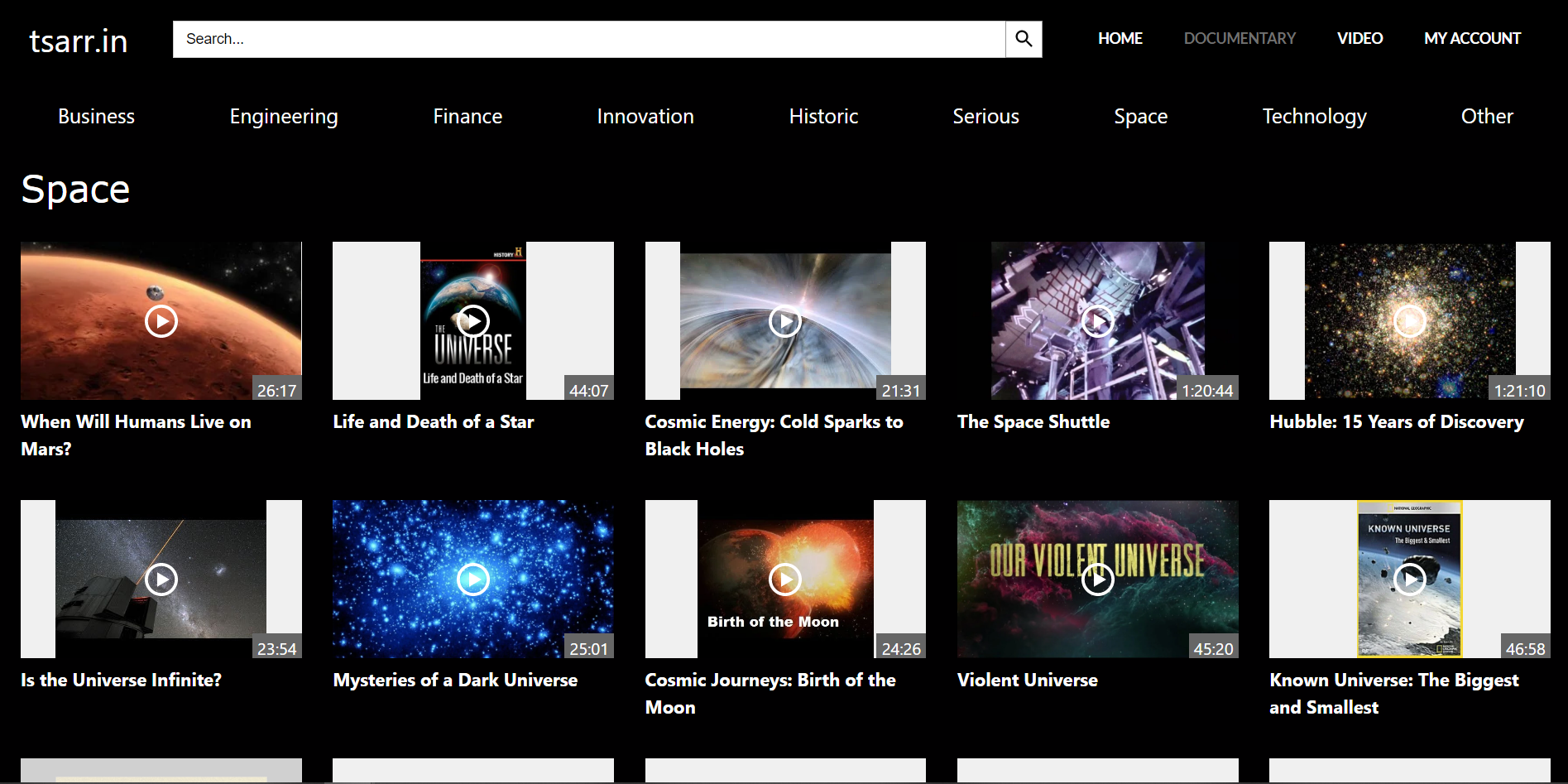Play 'Is the Universe Infinite?' video
Image resolution: width=1568 pixels, height=784 pixels.
point(161,580)
